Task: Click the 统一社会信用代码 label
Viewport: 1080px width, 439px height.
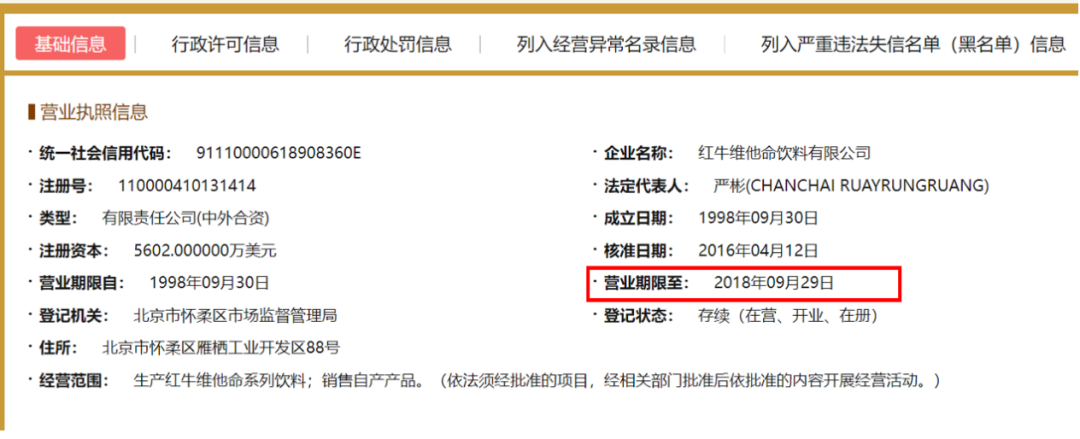Action: click(x=105, y=153)
